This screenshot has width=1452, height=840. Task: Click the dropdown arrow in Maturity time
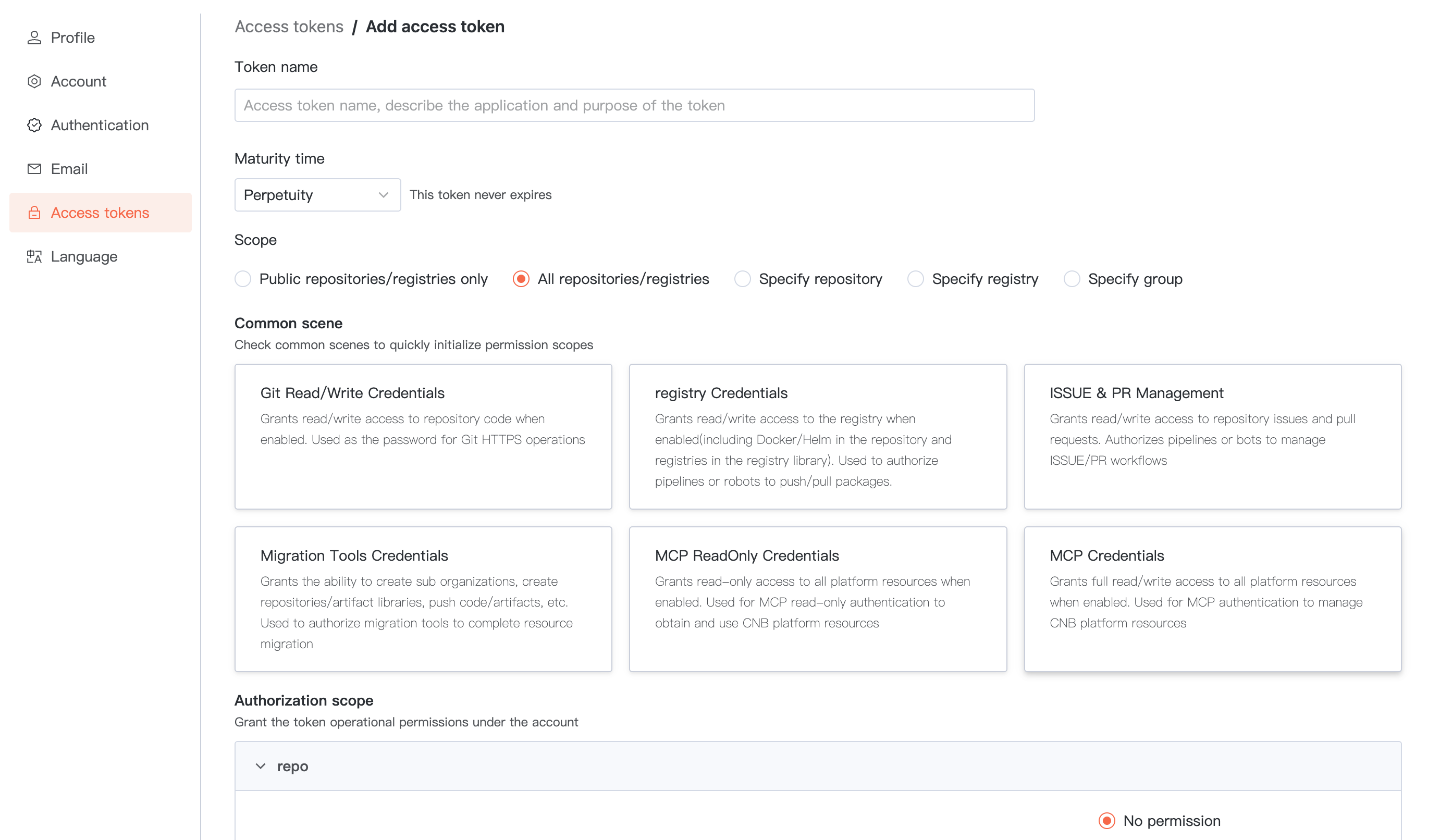(383, 195)
